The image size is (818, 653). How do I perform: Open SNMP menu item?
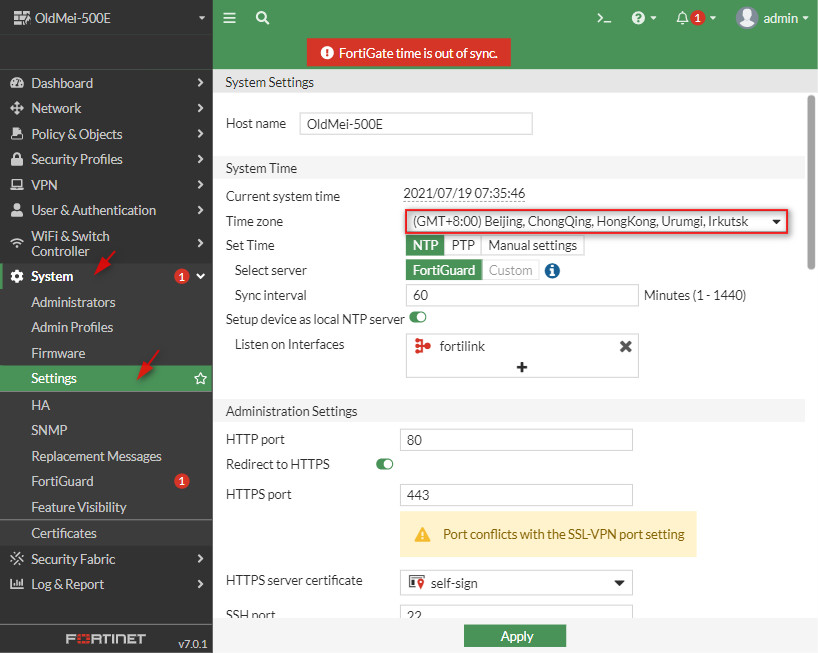(x=49, y=430)
